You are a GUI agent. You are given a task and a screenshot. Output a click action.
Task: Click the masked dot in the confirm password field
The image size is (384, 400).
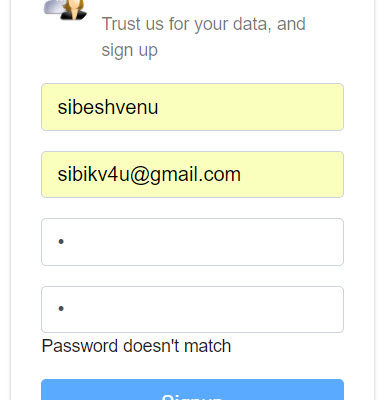(x=61, y=309)
